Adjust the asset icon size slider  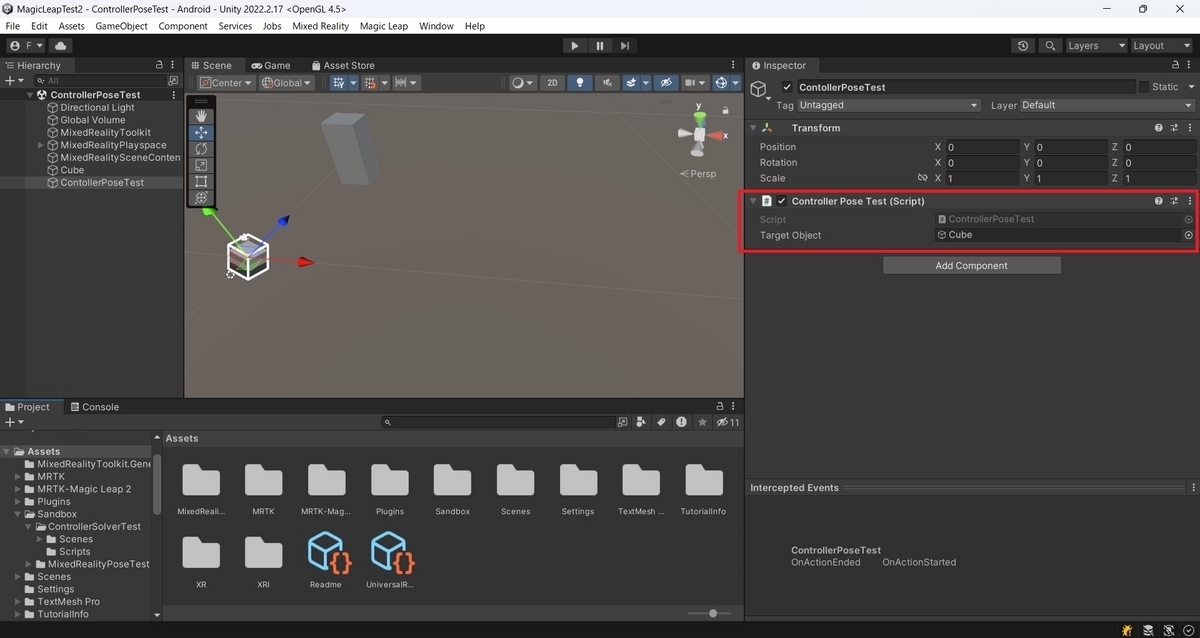click(712, 613)
